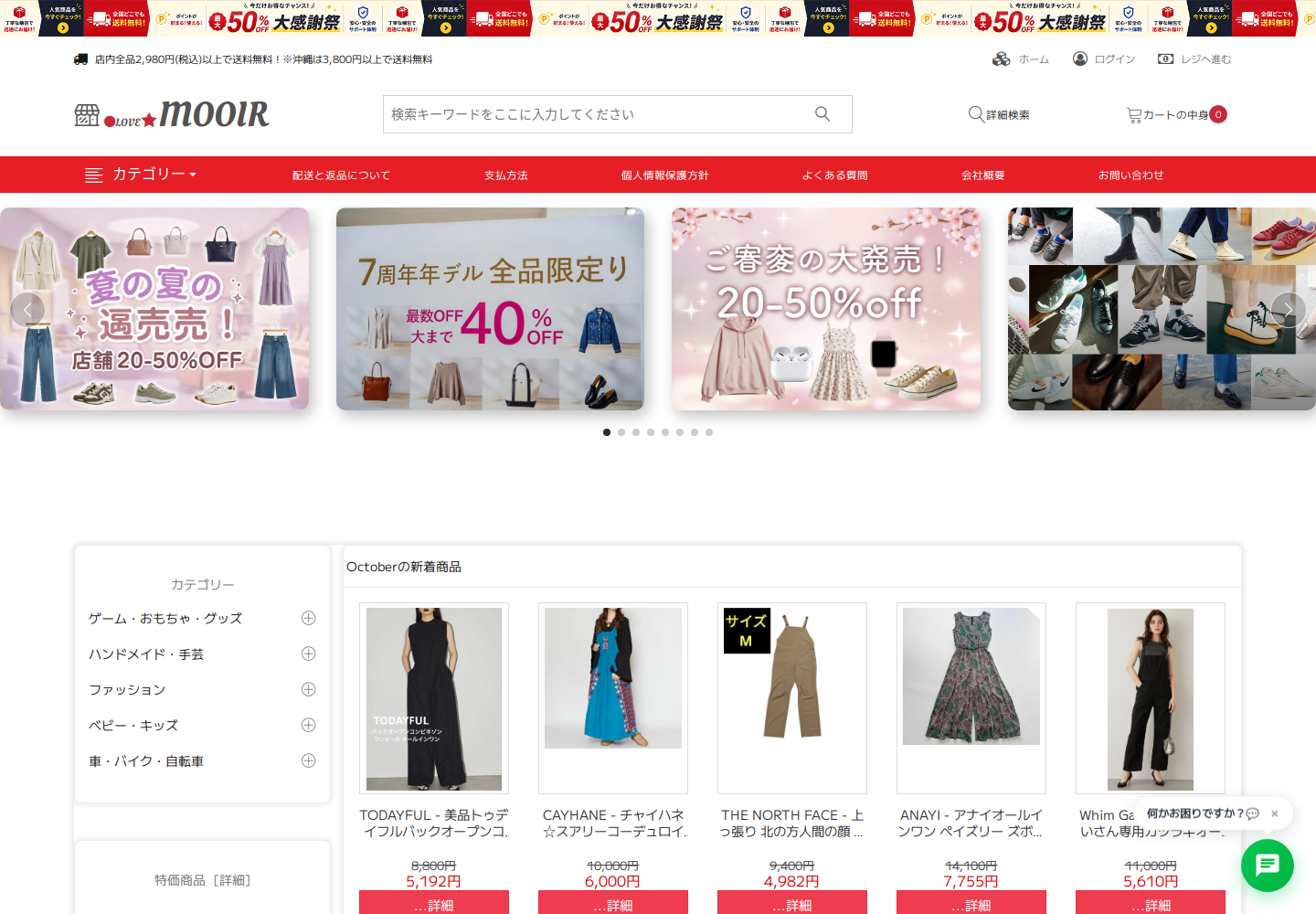Open 支払方法 menu item
1316x914 pixels.
pyautogui.click(x=506, y=175)
